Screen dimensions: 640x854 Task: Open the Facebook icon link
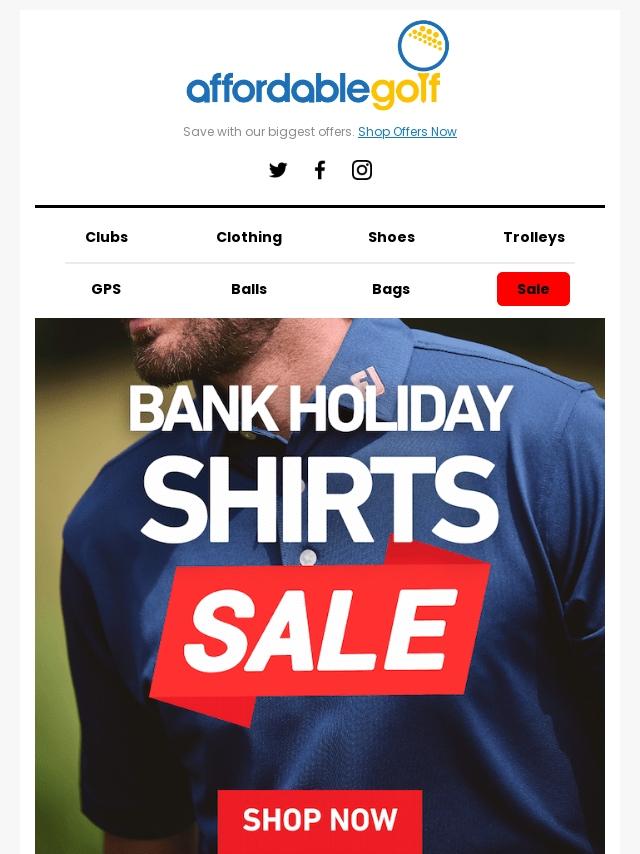[320, 170]
